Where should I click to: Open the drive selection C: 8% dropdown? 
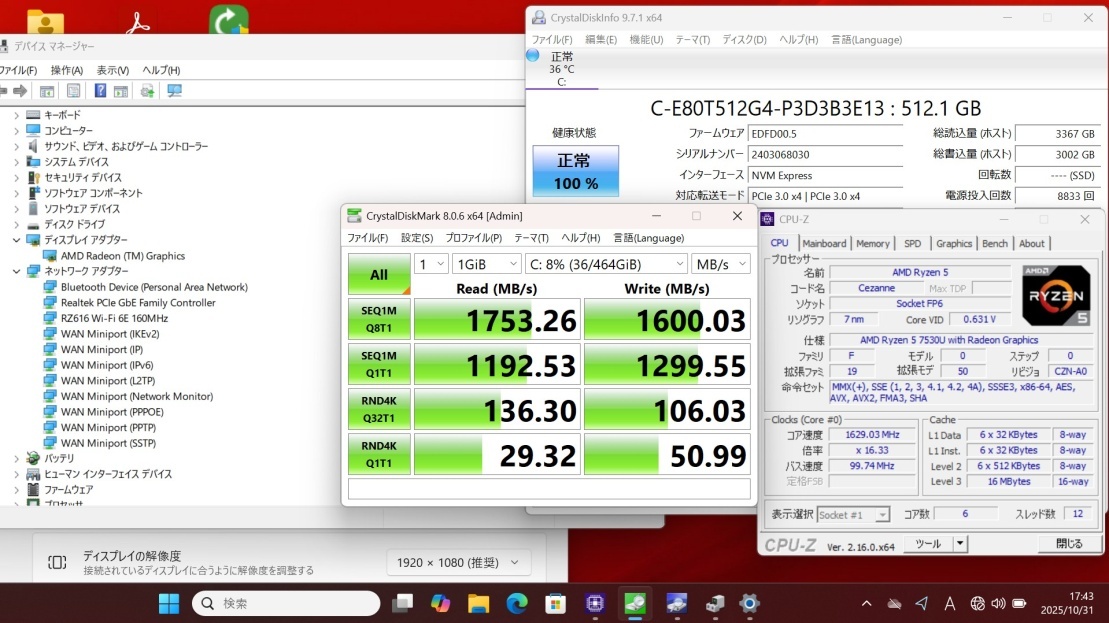(x=606, y=264)
